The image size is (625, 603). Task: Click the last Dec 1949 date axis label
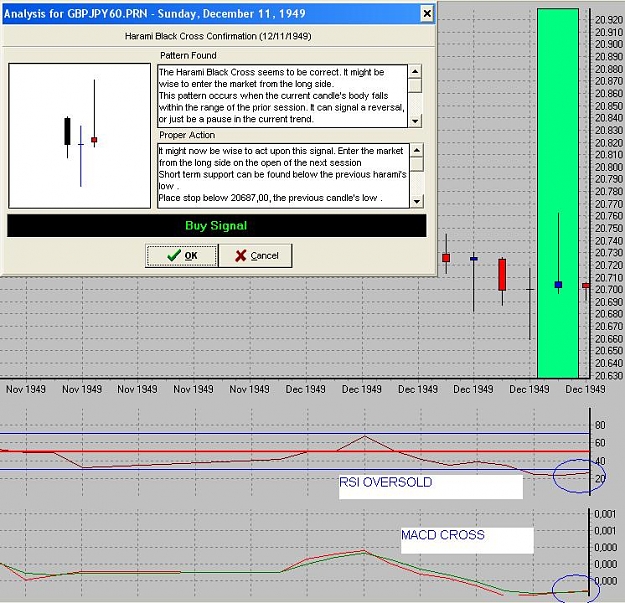tap(585, 389)
